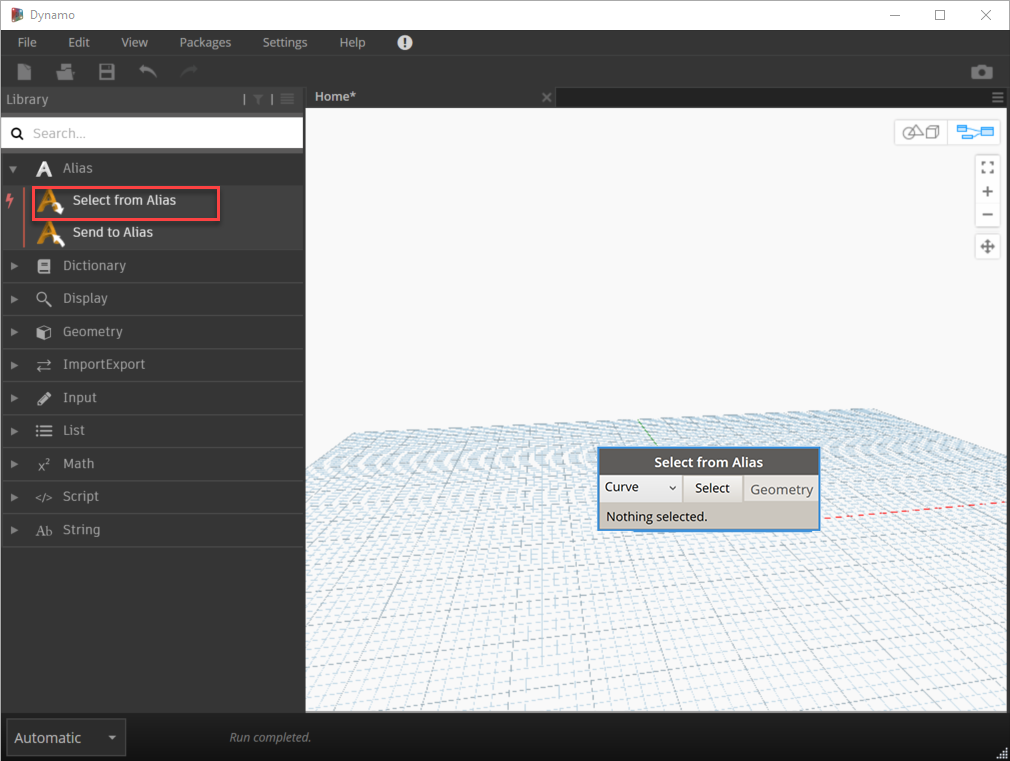Expand the Math category
1010x761 pixels.
point(14,464)
